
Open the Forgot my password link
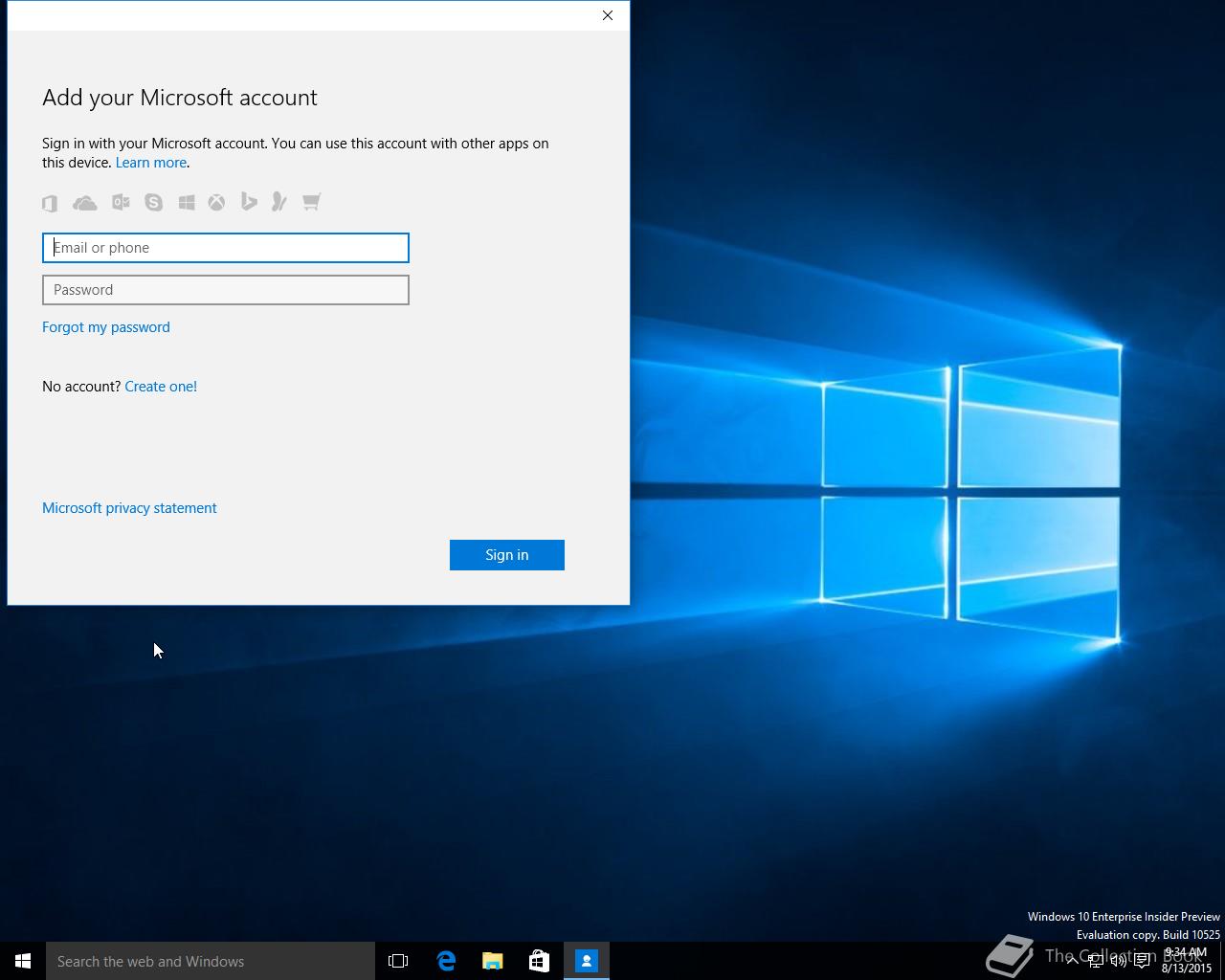tap(106, 327)
